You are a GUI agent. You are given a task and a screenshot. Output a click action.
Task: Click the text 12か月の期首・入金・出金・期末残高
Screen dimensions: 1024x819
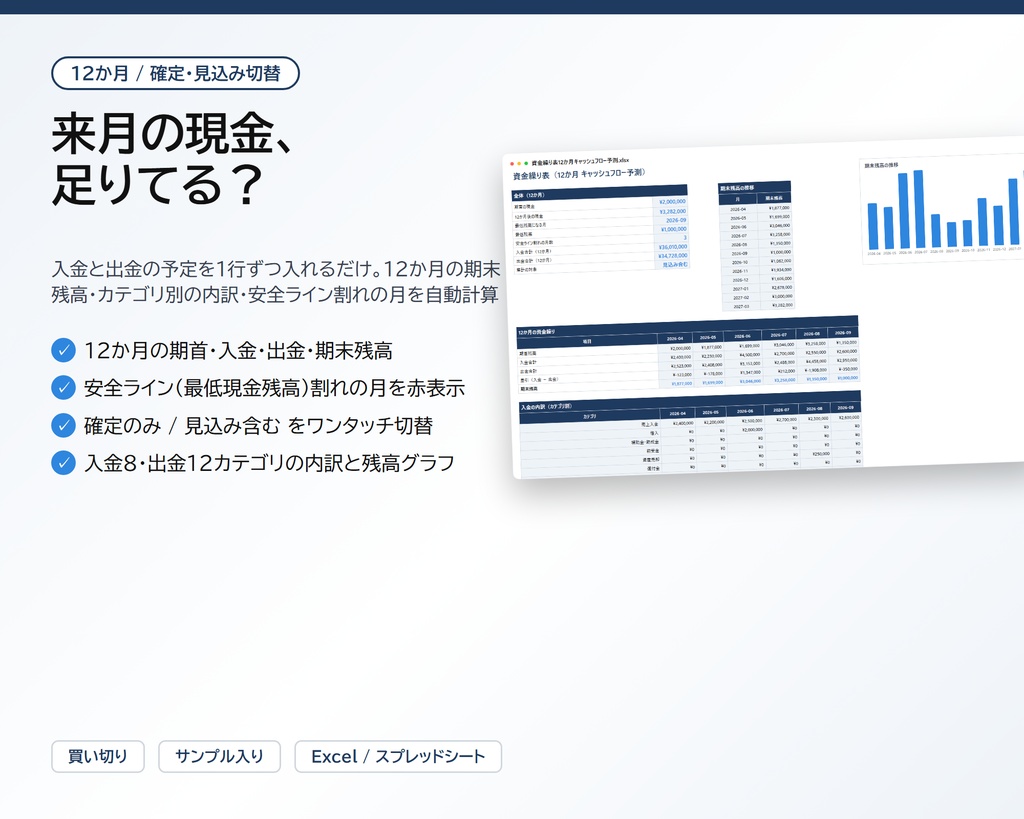pos(238,351)
